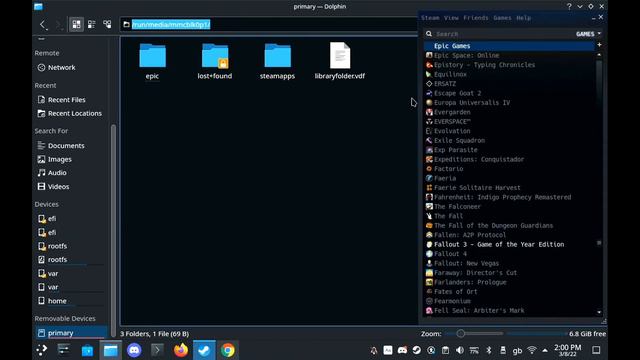
Task: Search for Videos in sidebar
Action: 53,187
